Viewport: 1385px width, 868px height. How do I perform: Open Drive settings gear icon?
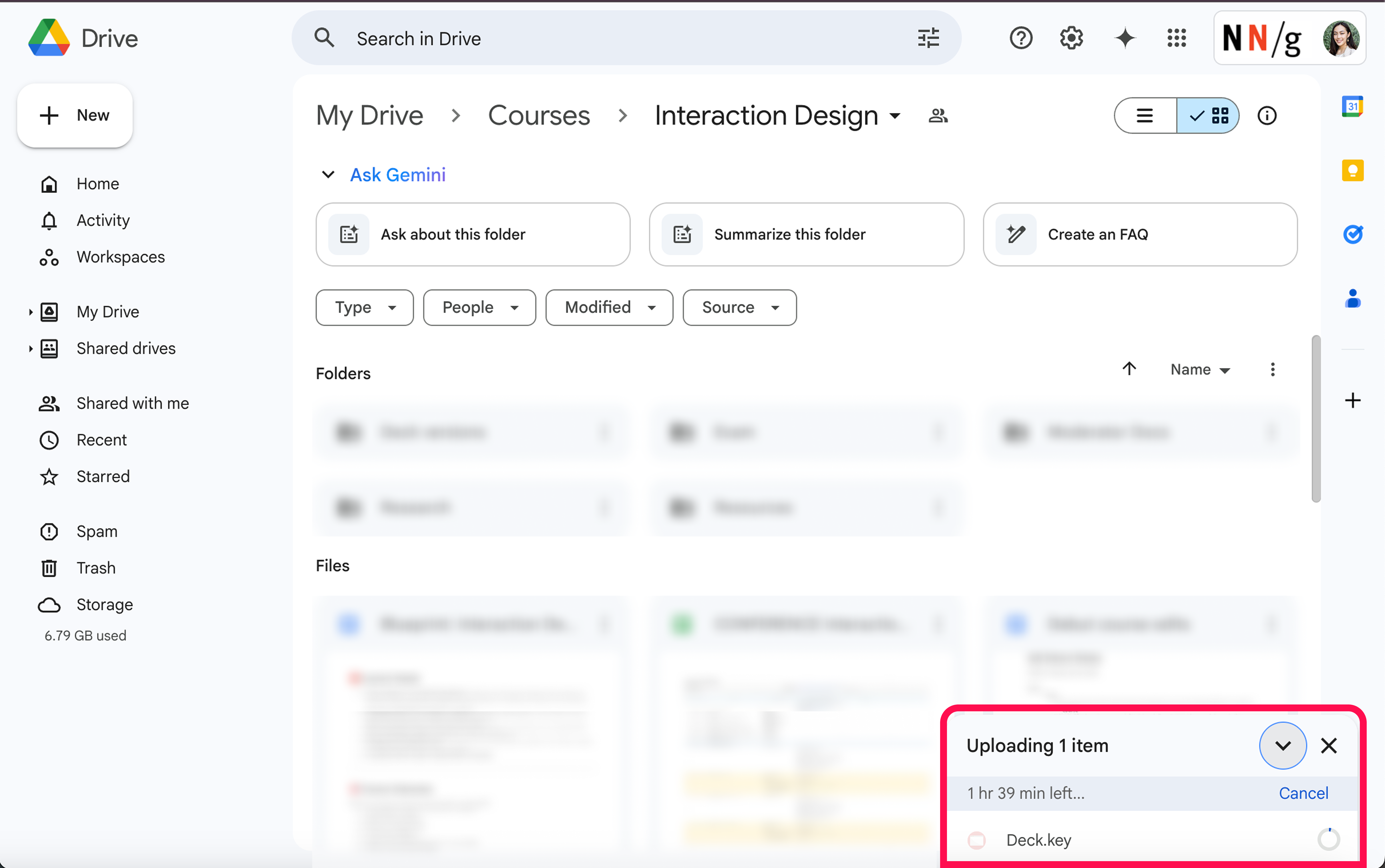[1071, 39]
